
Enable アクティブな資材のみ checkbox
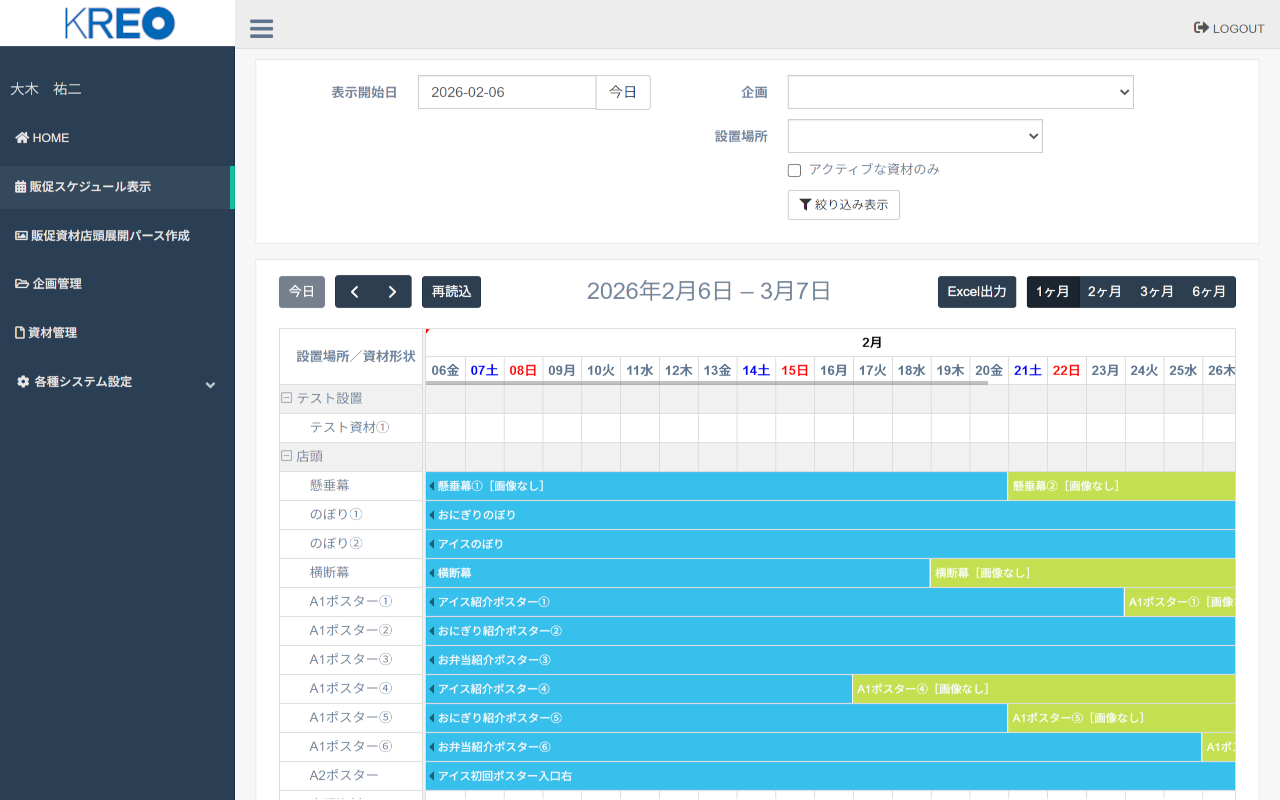tap(795, 170)
